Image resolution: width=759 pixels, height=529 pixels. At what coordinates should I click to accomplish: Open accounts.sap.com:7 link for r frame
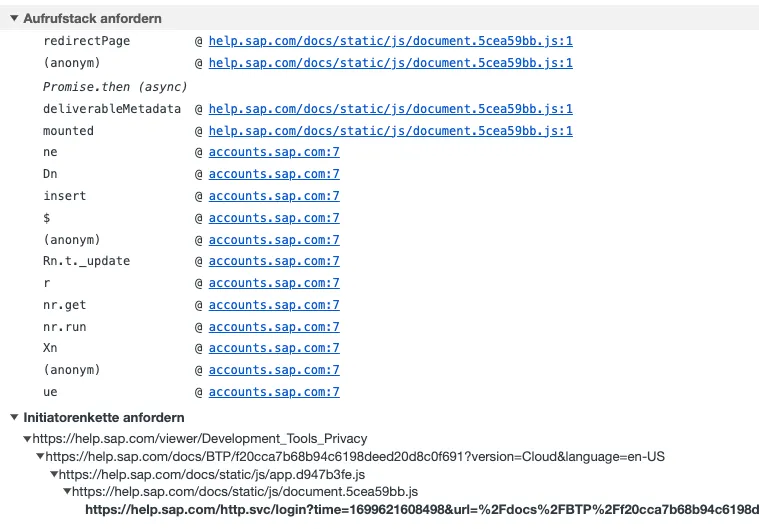click(x=274, y=283)
